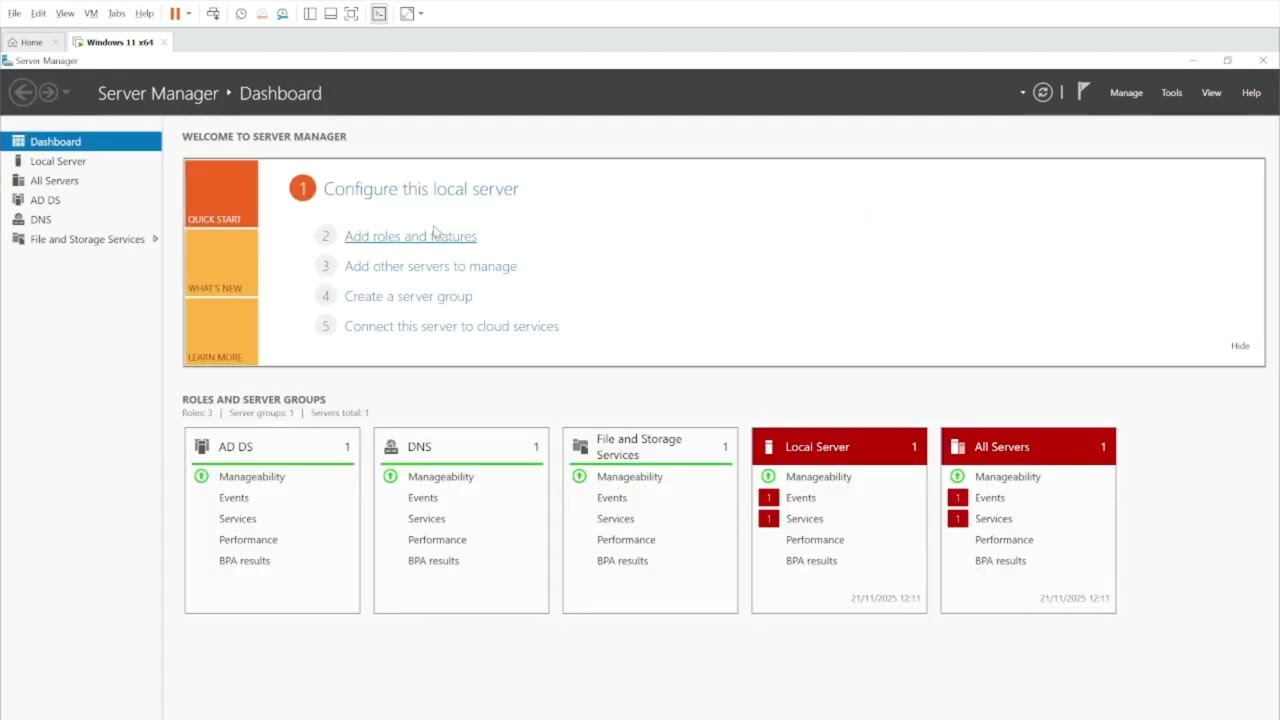Toggle the VMware library sidebar view
The height and width of the screenshot is (720, 1280).
pyautogui.click(x=310, y=14)
